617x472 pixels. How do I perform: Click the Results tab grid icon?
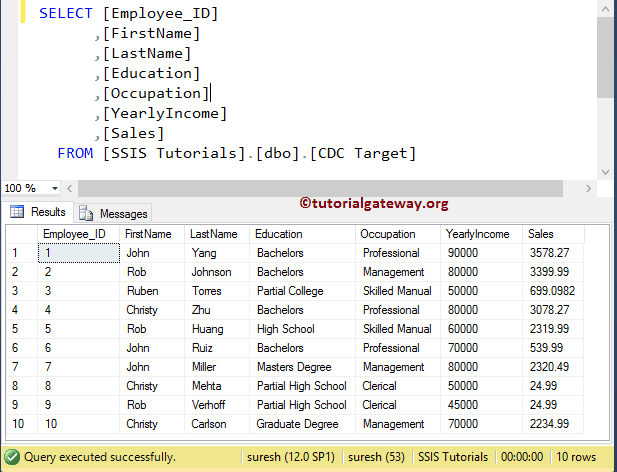[x=17, y=212]
